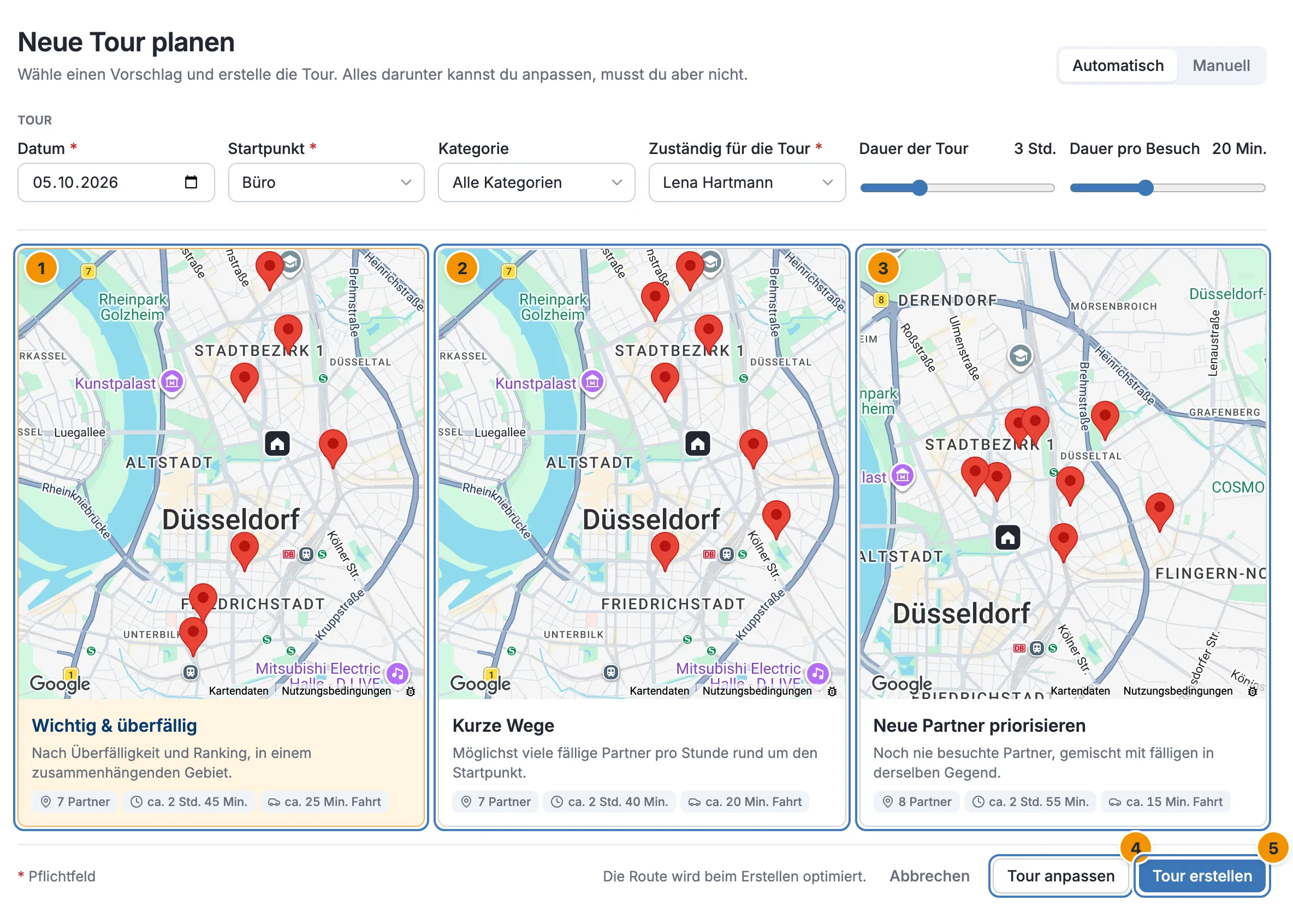Click keyboard shortcuts icon on third map
This screenshot has width=1293, height=924.
pos(1252,691)
